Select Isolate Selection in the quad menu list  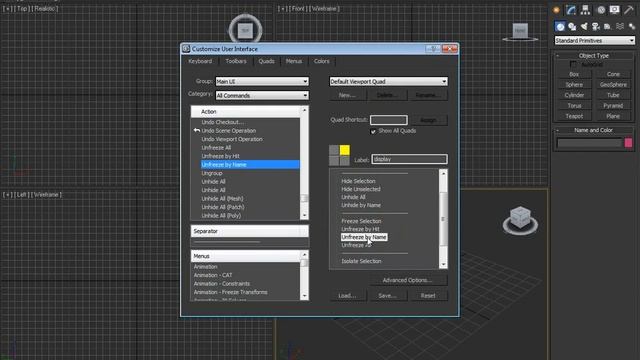point(361,261)
